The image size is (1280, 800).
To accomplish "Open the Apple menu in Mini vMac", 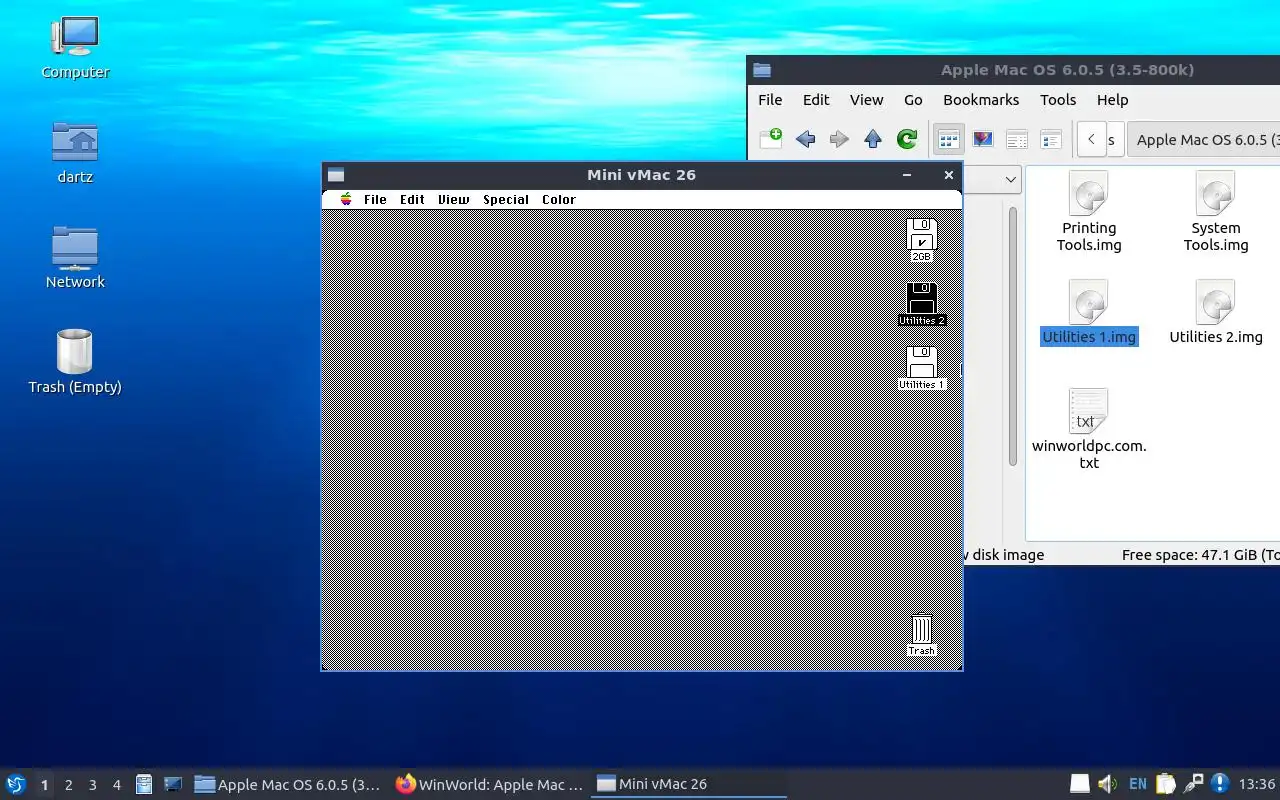I will click(x=346, y=199).
